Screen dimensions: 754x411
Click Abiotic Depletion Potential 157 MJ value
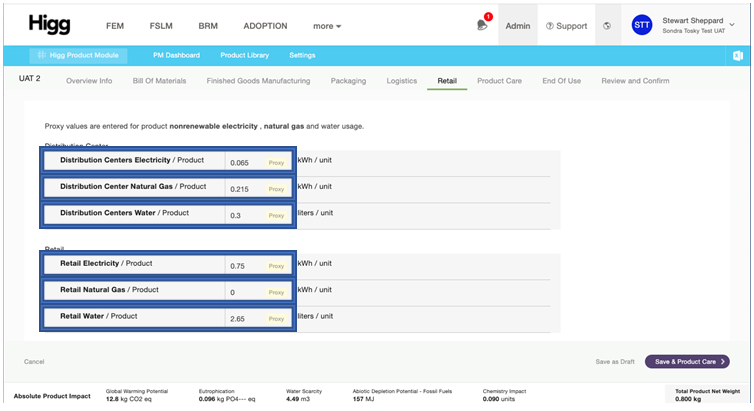pyautogui.click(x=363, y=399)
